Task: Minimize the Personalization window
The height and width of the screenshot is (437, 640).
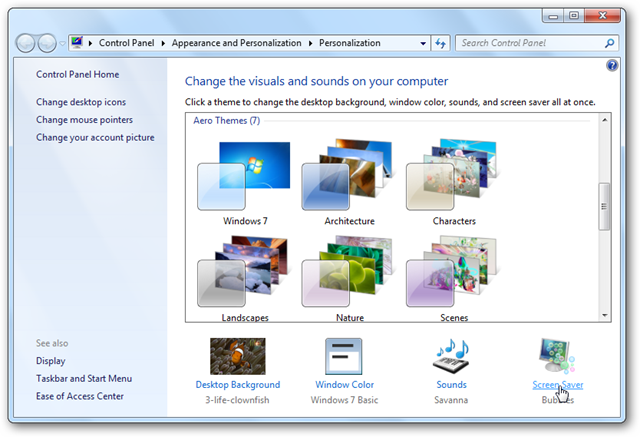Action: pos(553,16)
